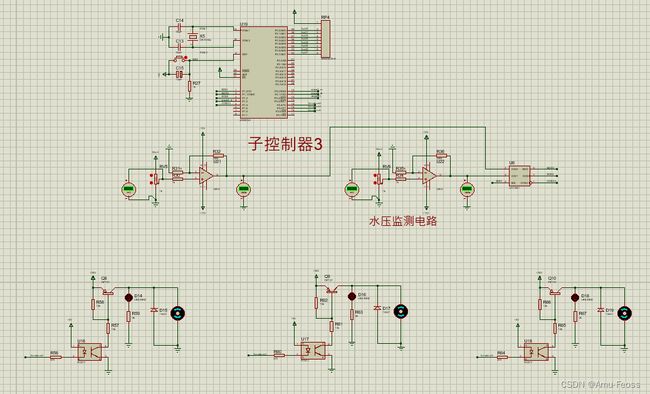Select feedback resistor R36 above right op-amp
This screenshot has height=394, width=650.
(x=441, y=156)
